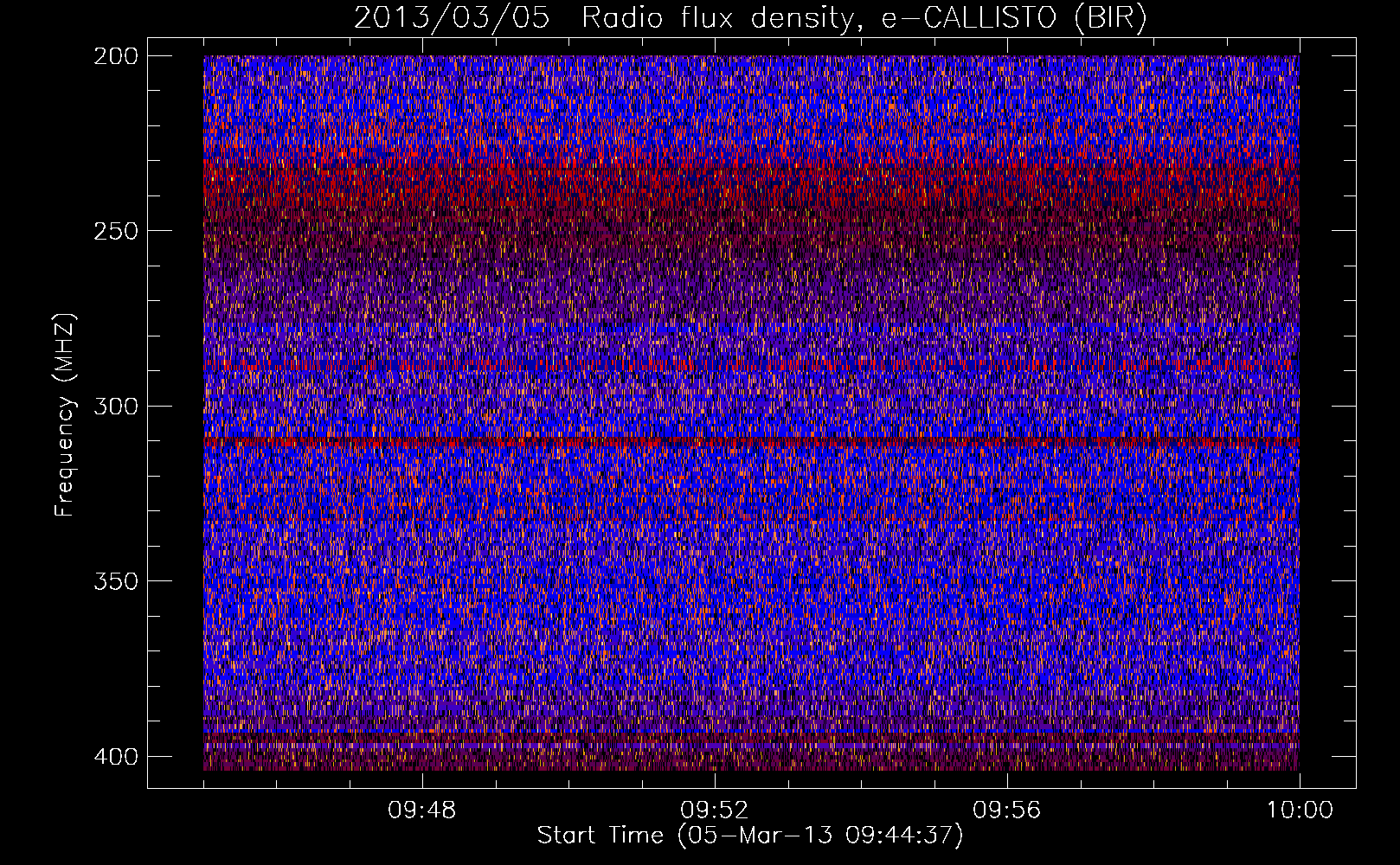Click the 09:52 time axis label

[x=715, y=811]
